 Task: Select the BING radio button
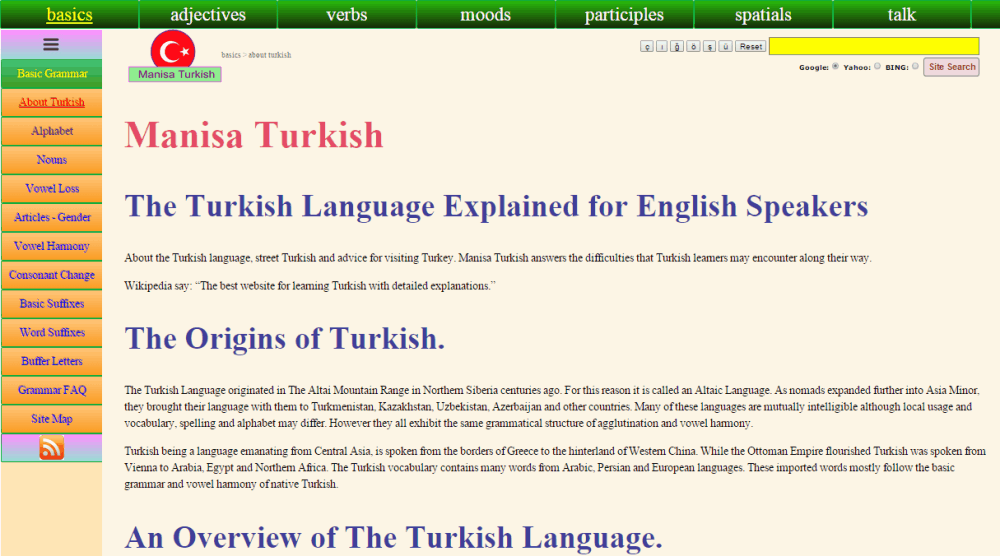(x=915, y=66)
